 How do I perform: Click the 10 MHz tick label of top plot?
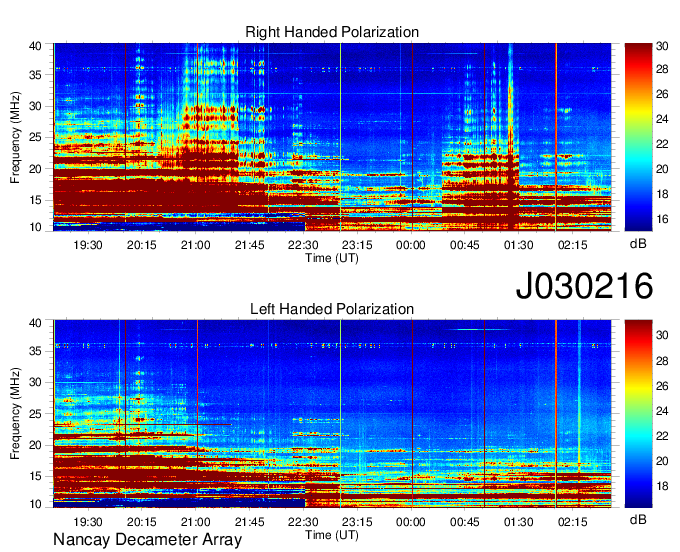pos(35,227)
